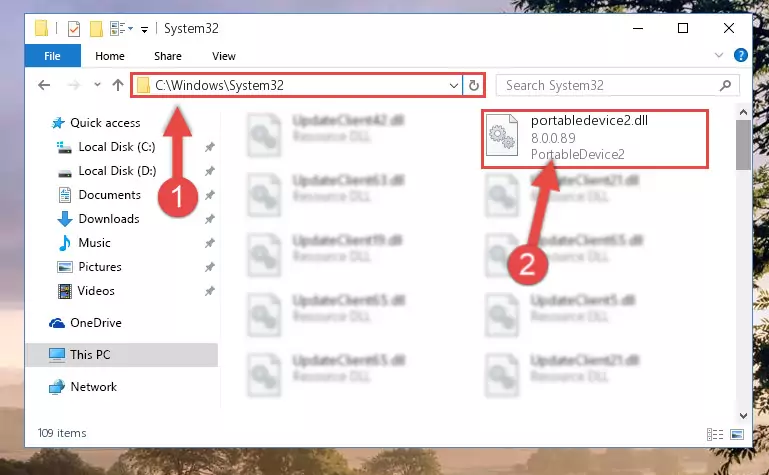Click the Back navigation arrow
The width and height of the screenshot is (769, 475).
(44, 85)
